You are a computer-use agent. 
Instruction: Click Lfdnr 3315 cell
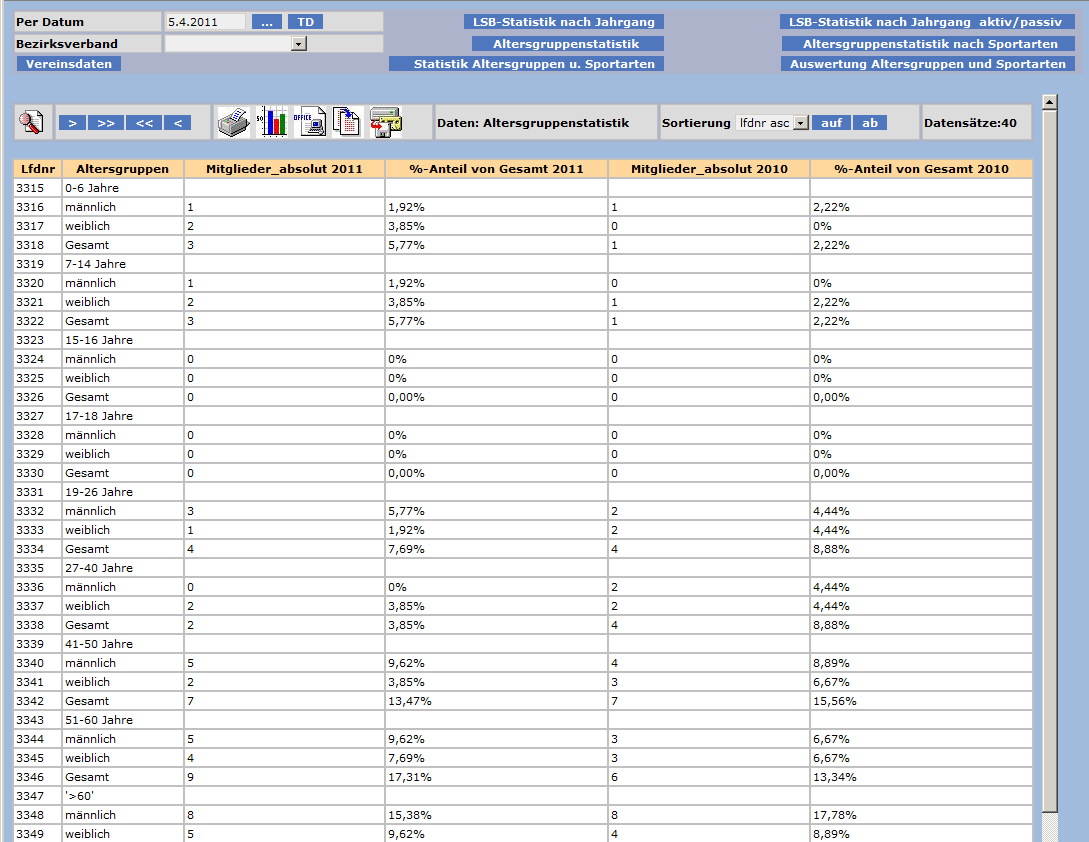(x=38, y=188)
